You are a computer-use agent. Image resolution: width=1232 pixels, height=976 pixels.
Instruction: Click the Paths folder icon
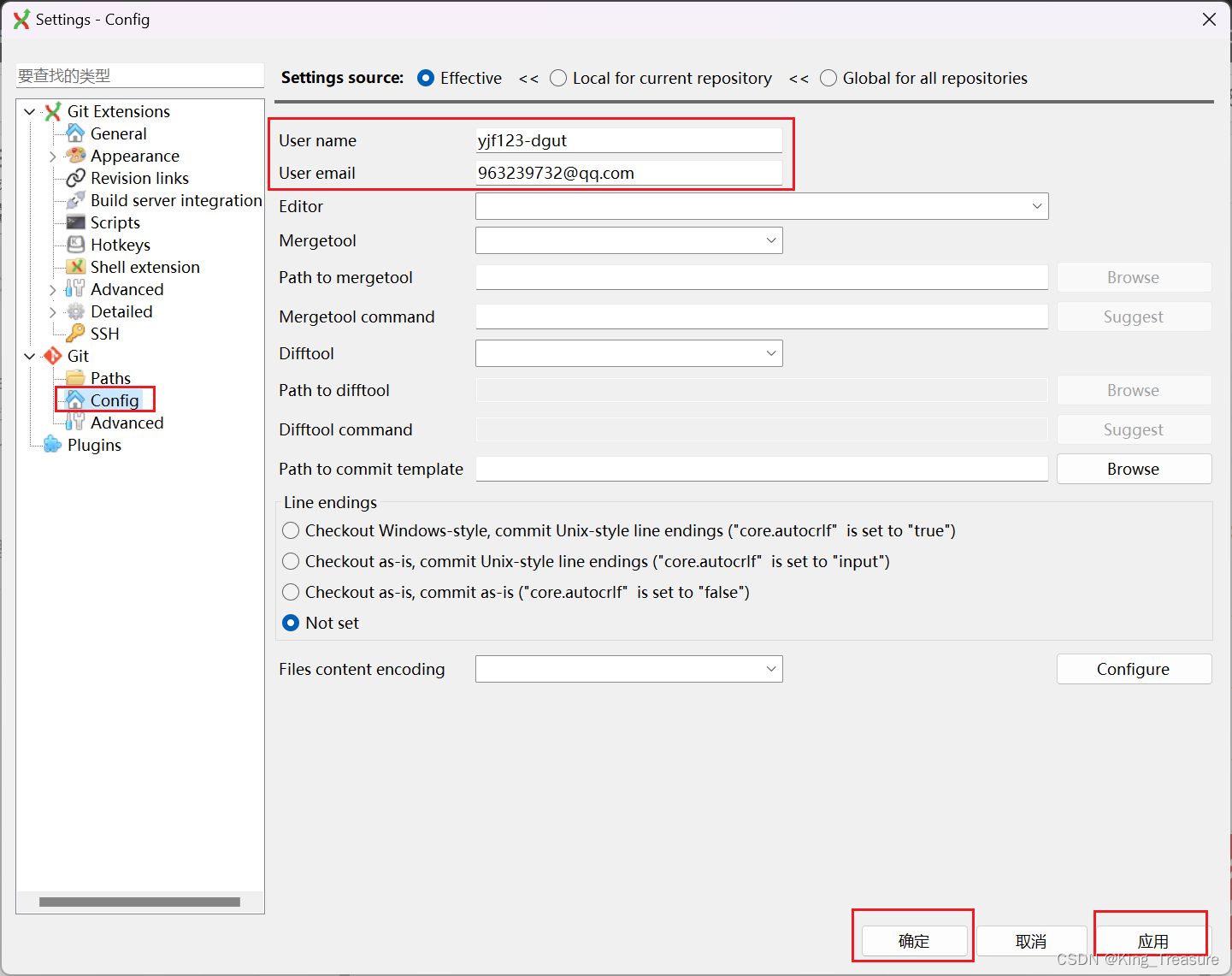(x=75, y=378)
